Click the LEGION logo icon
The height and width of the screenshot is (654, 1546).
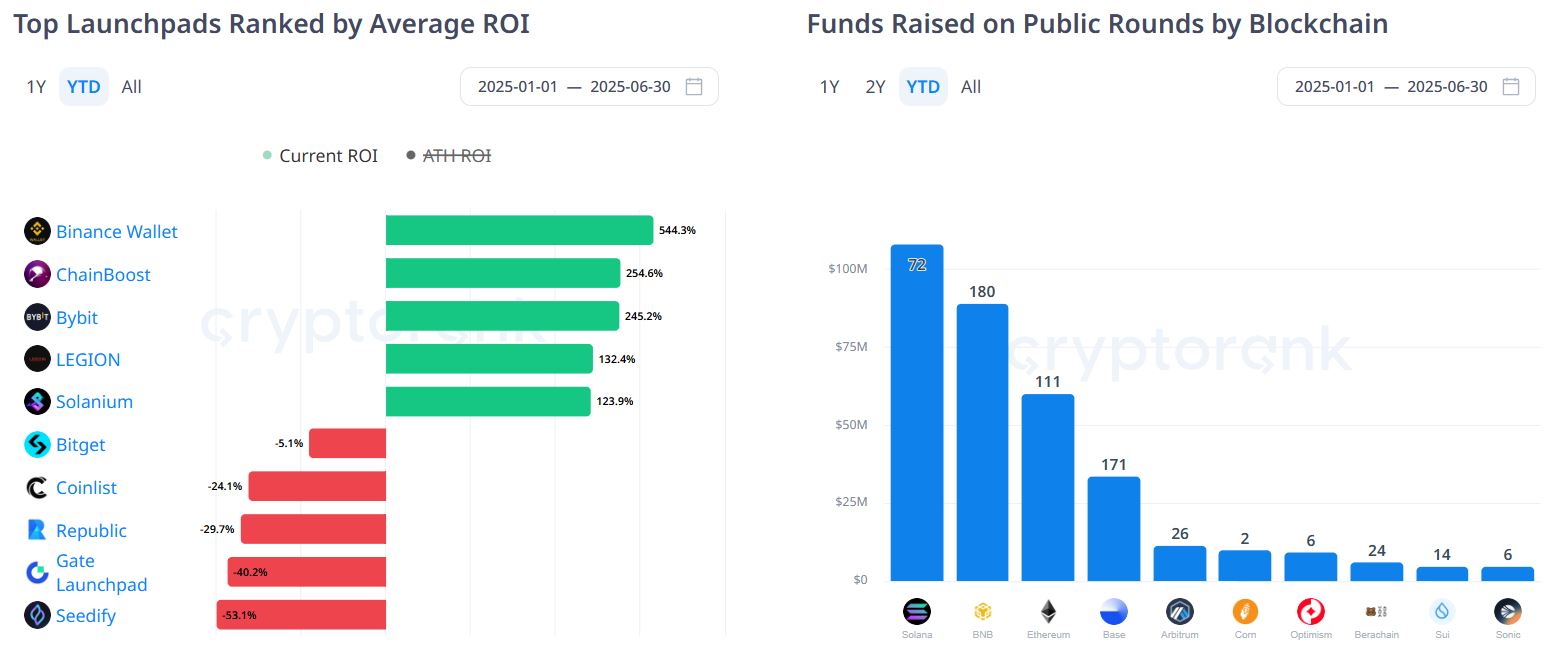click(x=37, y=359)
